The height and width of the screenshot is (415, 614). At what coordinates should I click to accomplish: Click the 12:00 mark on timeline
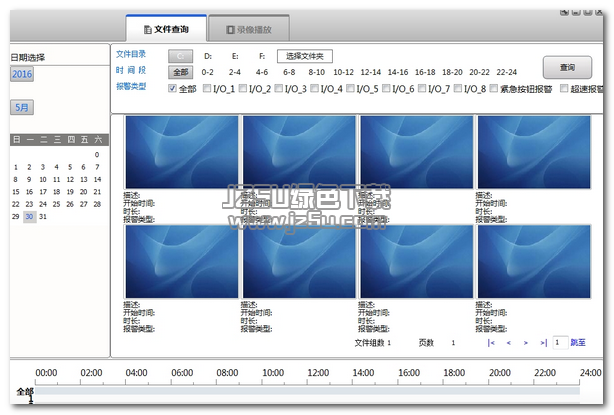(318, 373)
